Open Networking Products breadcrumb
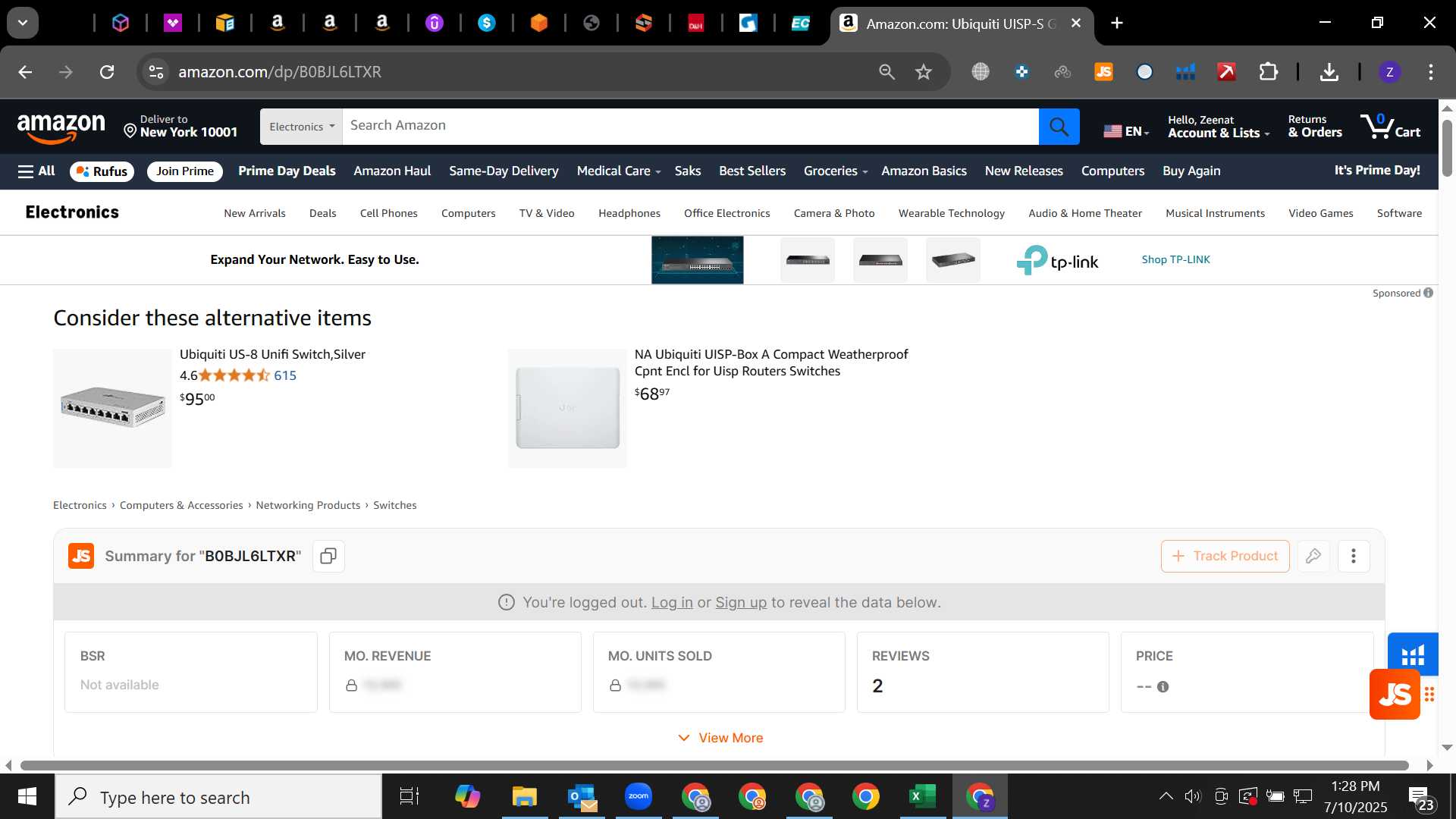Image resolution: width=1456 pixels, height=819 pixels. [x=308, y=505]
